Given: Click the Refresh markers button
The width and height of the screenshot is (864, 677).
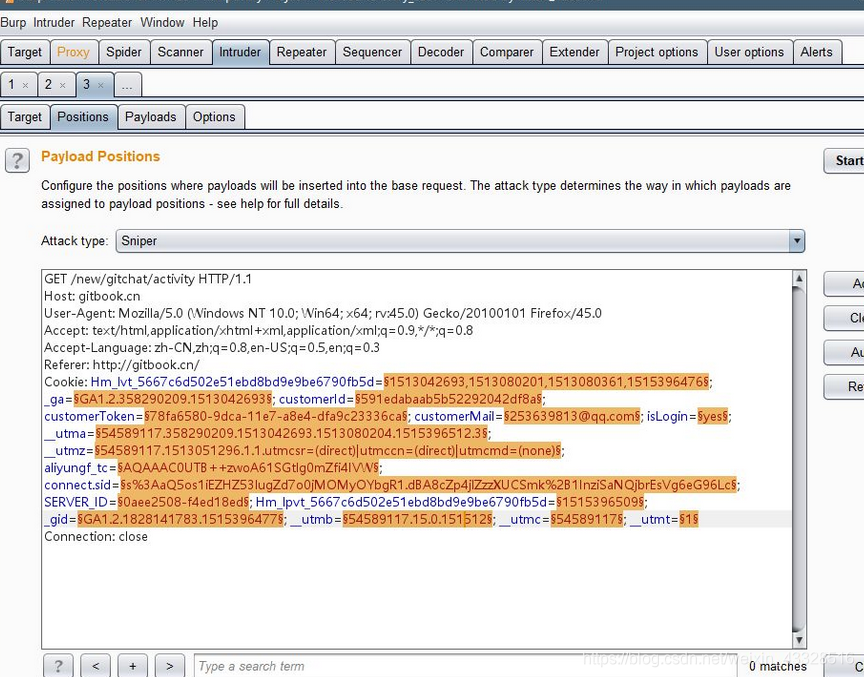Looking at the screenshot, I should pyautogui.click(x=844, y=387).
